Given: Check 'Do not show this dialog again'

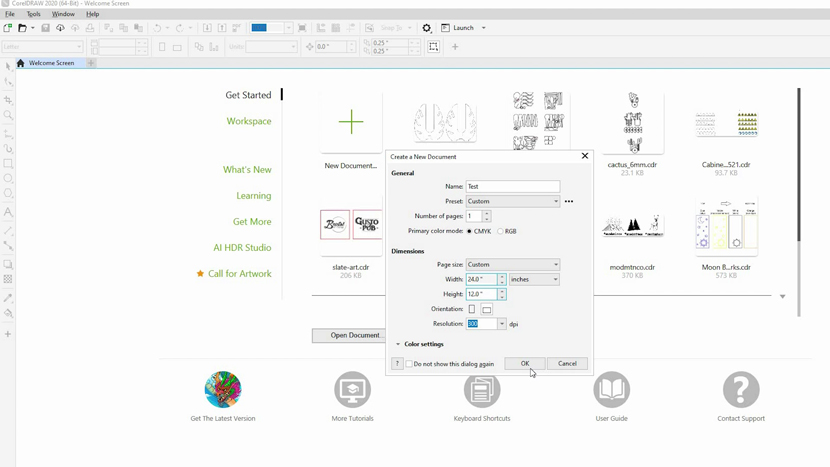Looking at the screenshot, I should point(410,364).
